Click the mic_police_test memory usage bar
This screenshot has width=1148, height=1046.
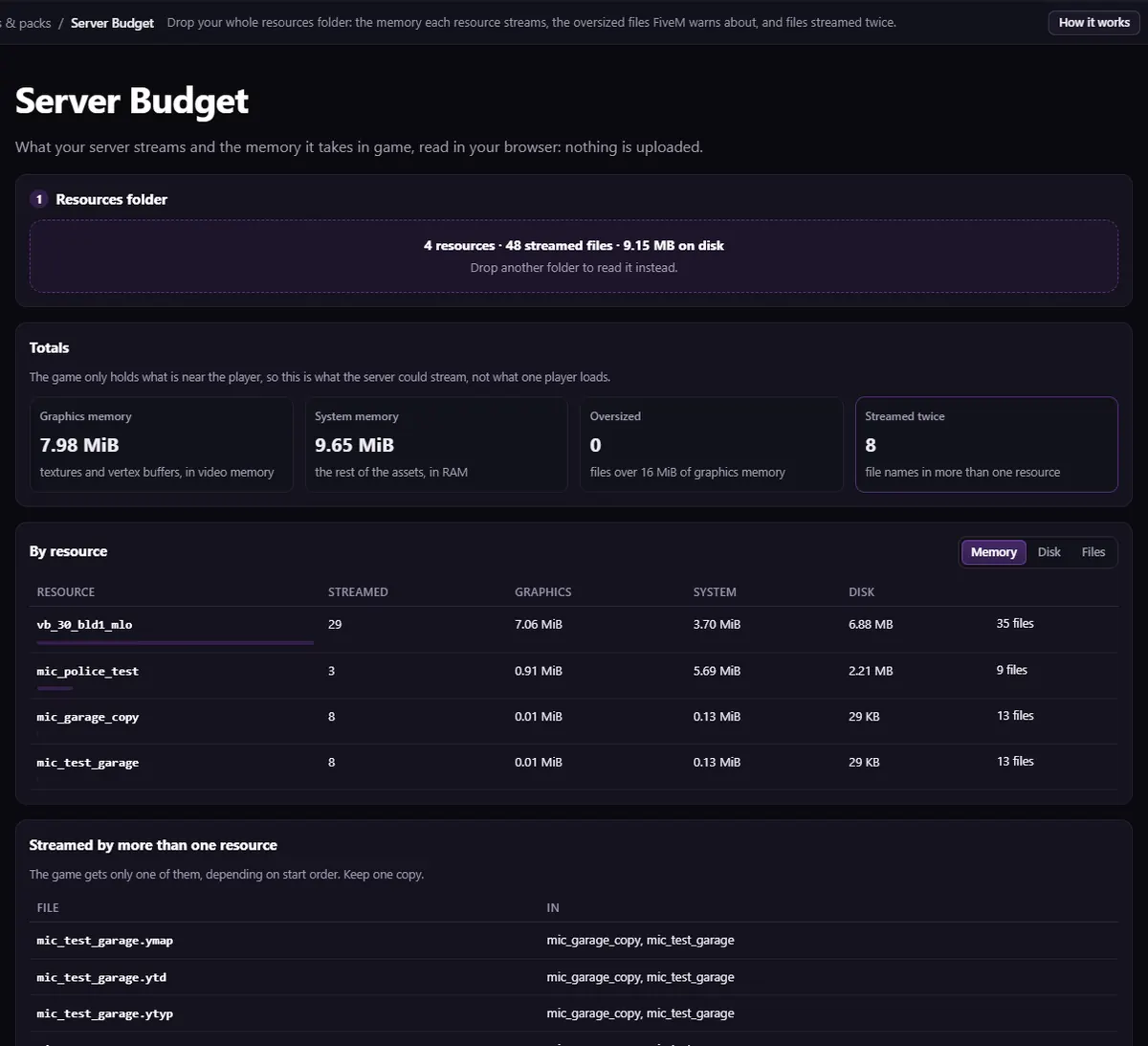click(55, 688)
